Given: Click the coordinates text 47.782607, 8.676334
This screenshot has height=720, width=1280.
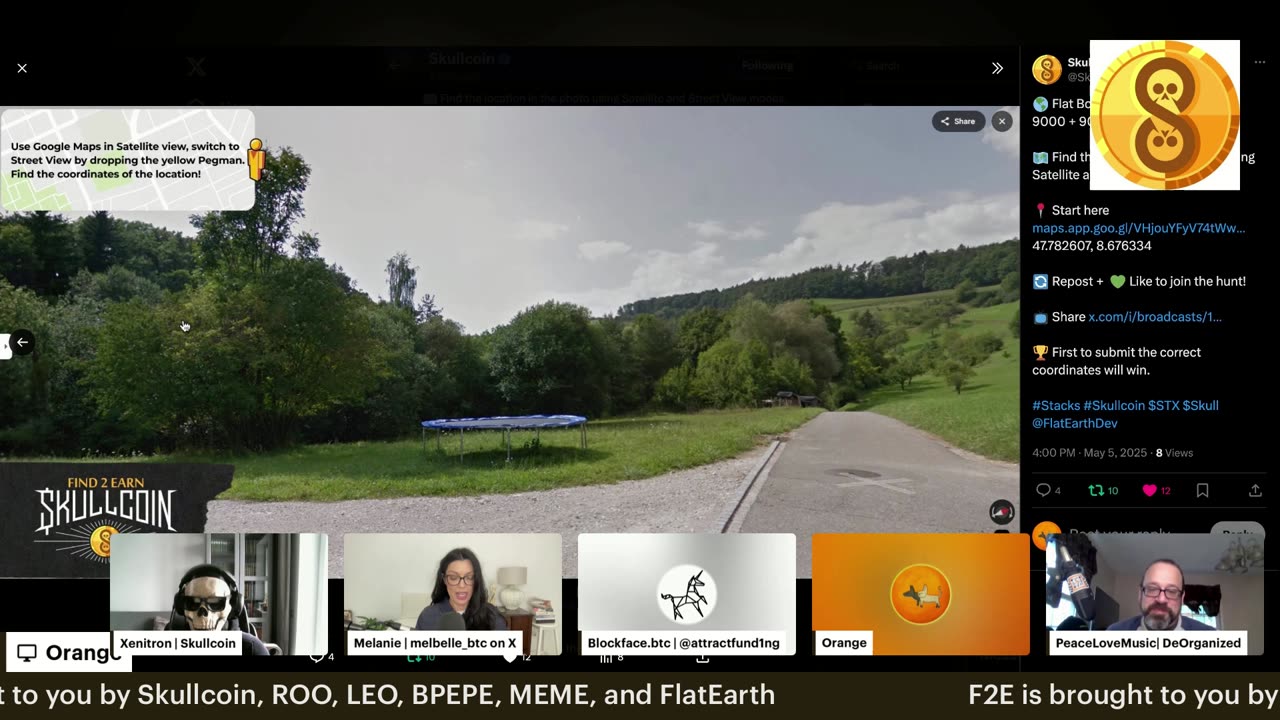Looking at the screenshot, I should [x=1091, y=246].
